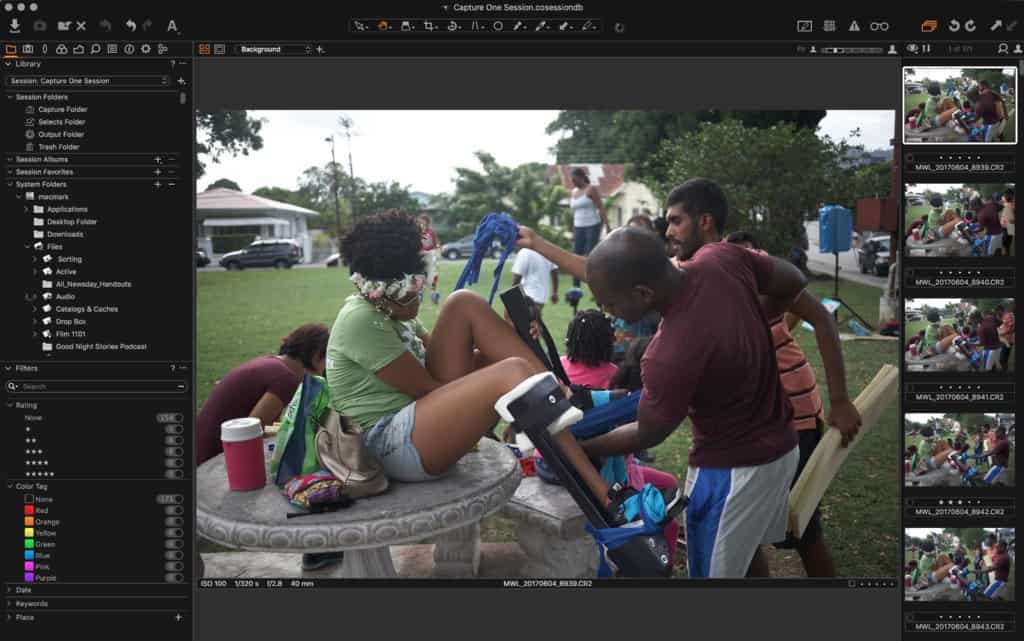
Task: Toggle the proofing glasses icon
Action: (879, 26)
